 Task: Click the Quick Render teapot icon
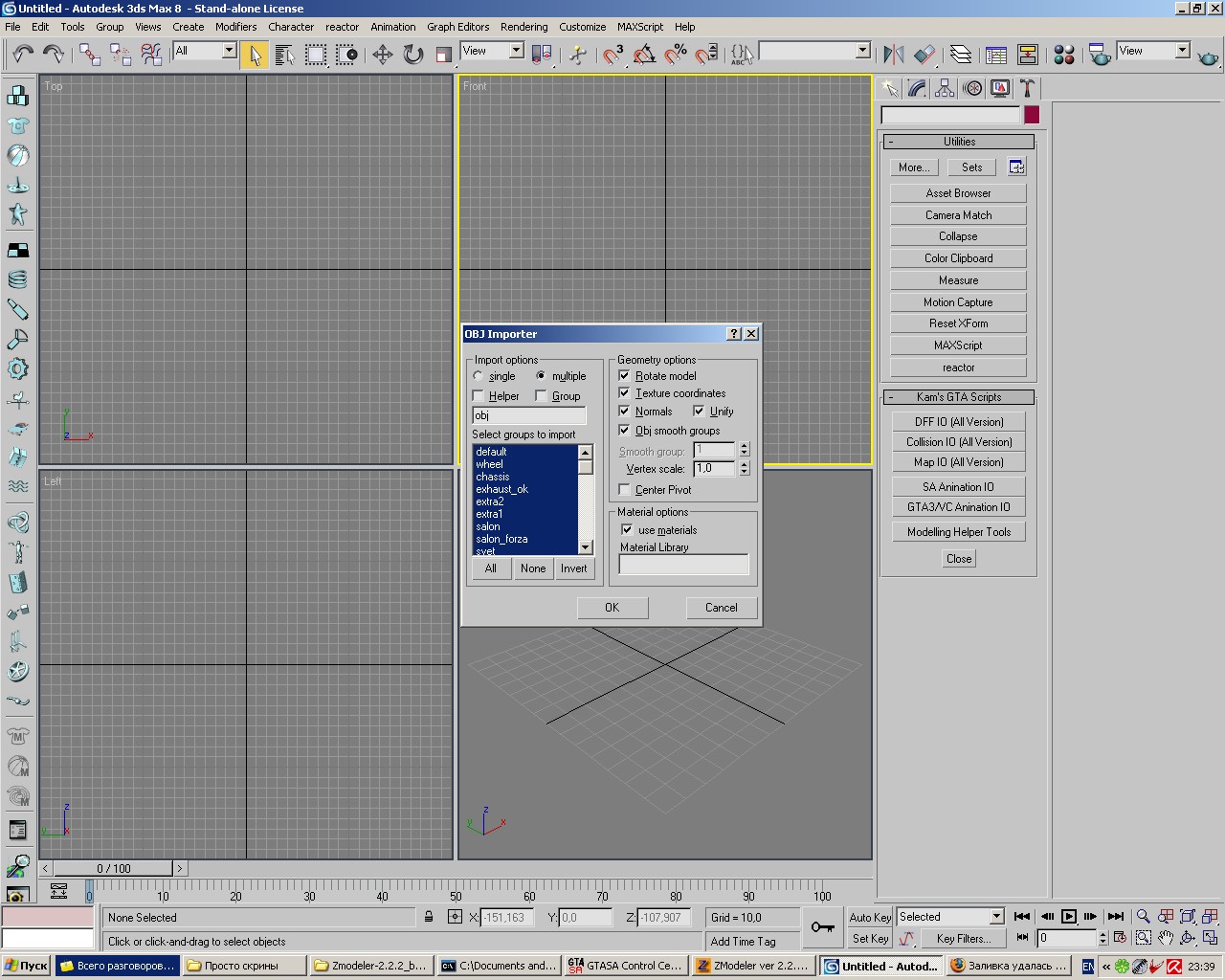coord(1209,57)
